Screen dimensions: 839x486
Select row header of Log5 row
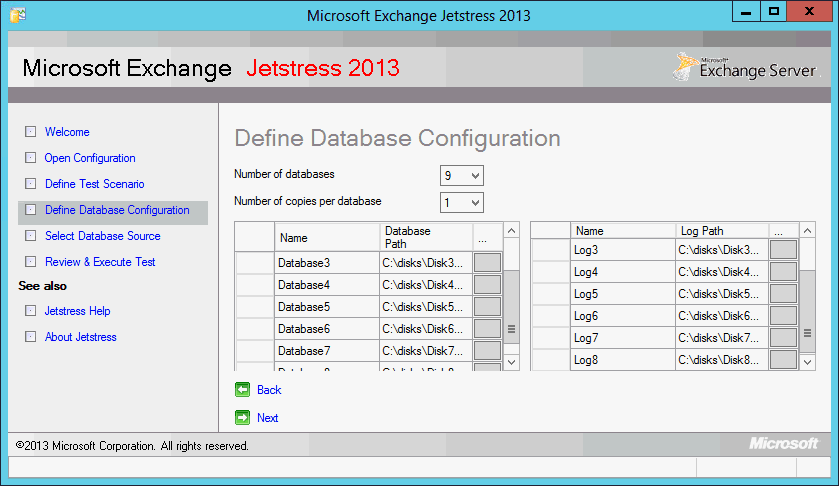pyautogui.click(x=551, y=293)
